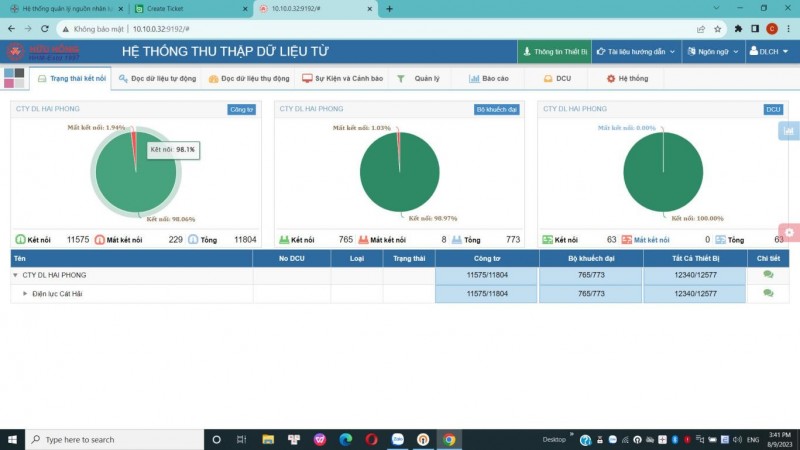Open the Chrome extensions puzzle icon
The width and height of the screenshot is (800, 450).
739,29
